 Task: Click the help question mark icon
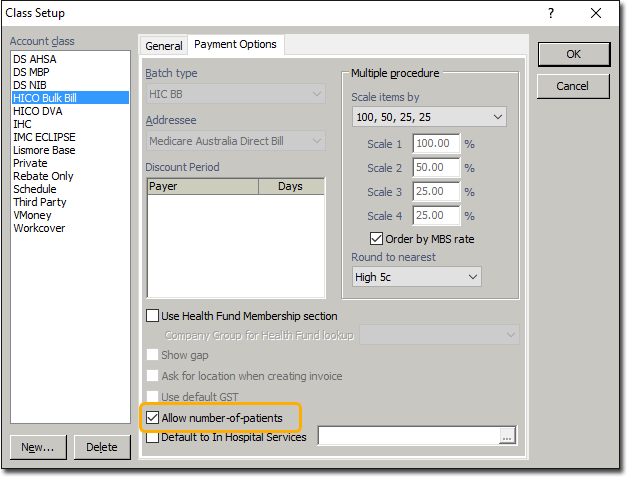pyautogui.click(x=551, y=14)
